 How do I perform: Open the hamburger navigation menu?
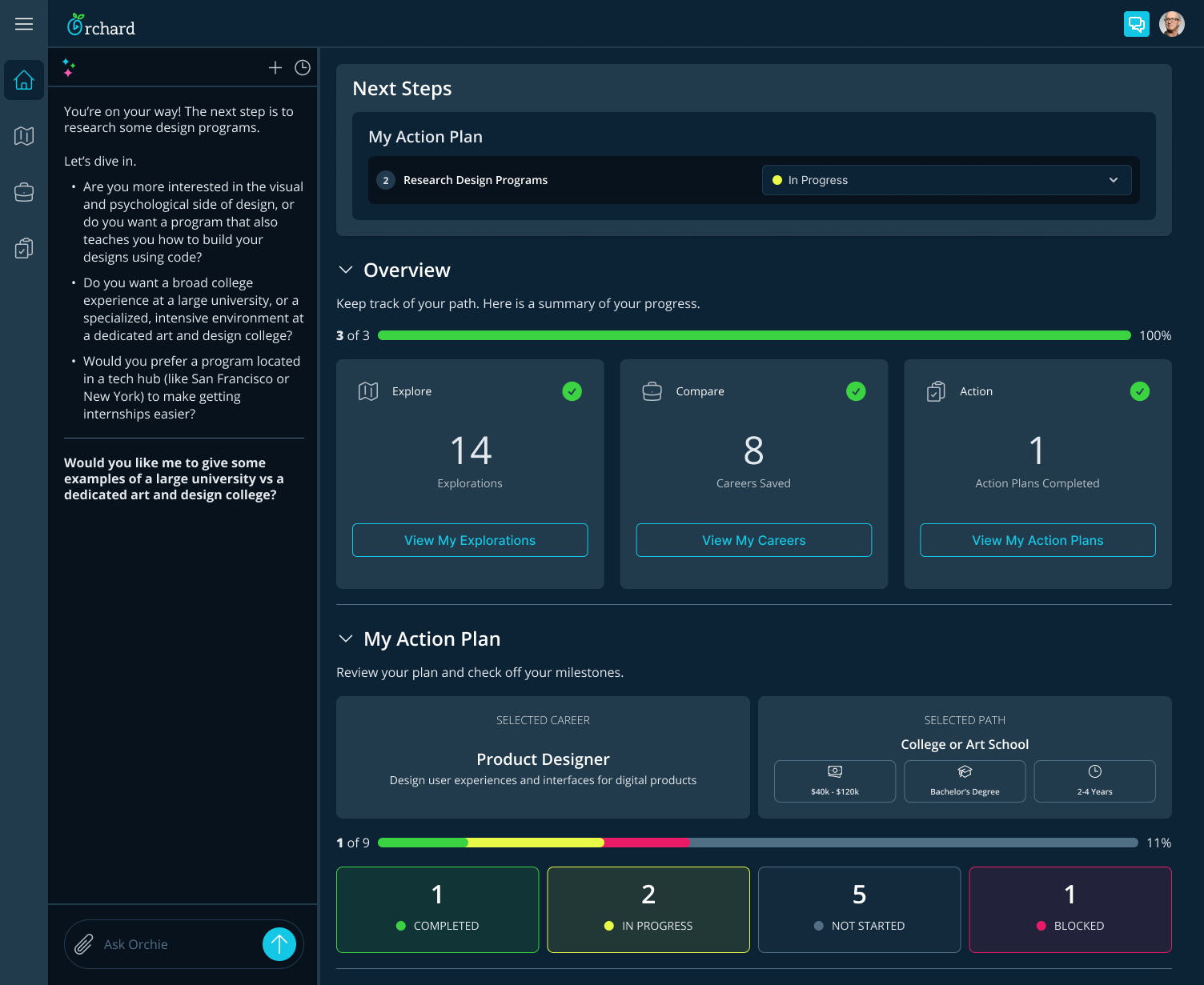[x=23, y=24]
